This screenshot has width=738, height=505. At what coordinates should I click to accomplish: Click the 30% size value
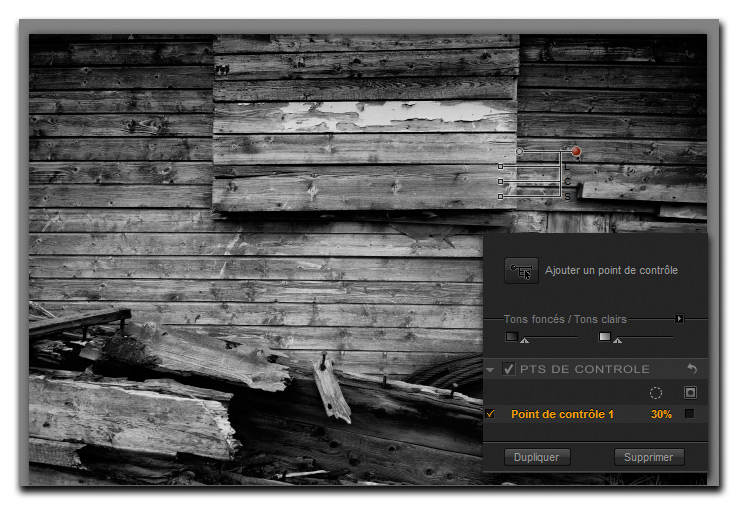[x=661, y=414]
